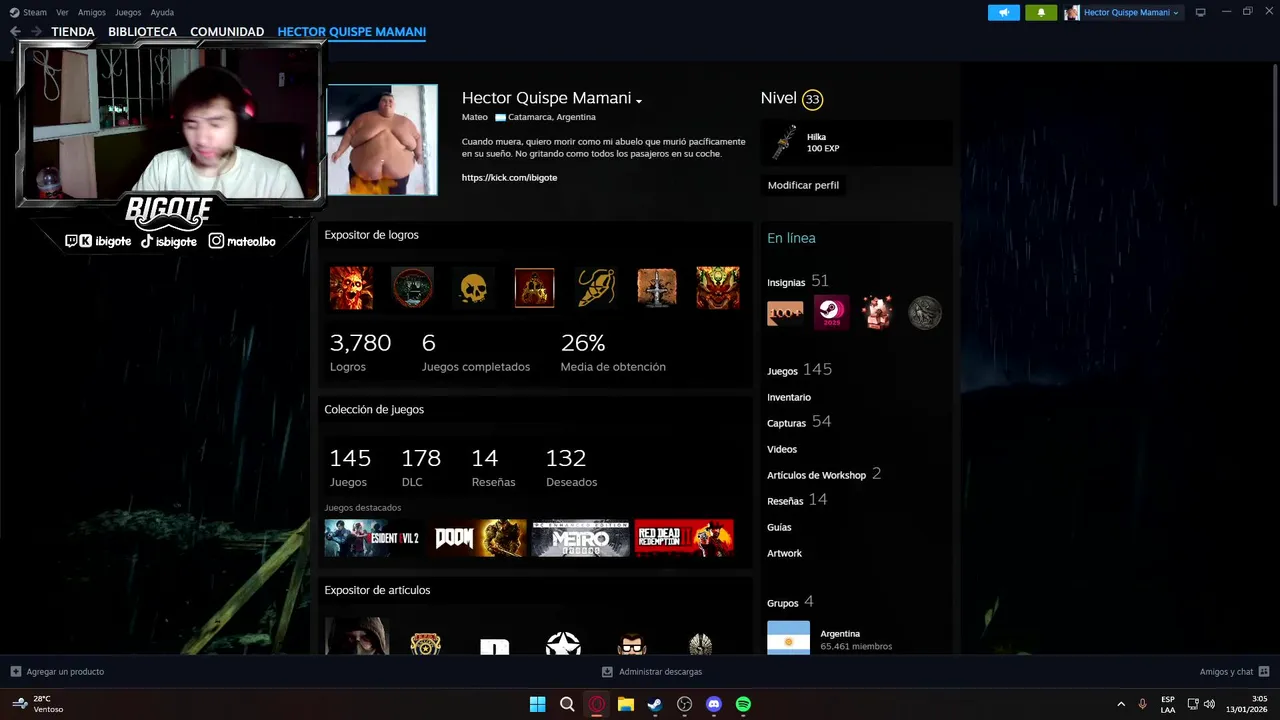Screen dimensions: 1280x720
Task: Open Steam big picture mode monitor icon
Action: pos(1200,12)
